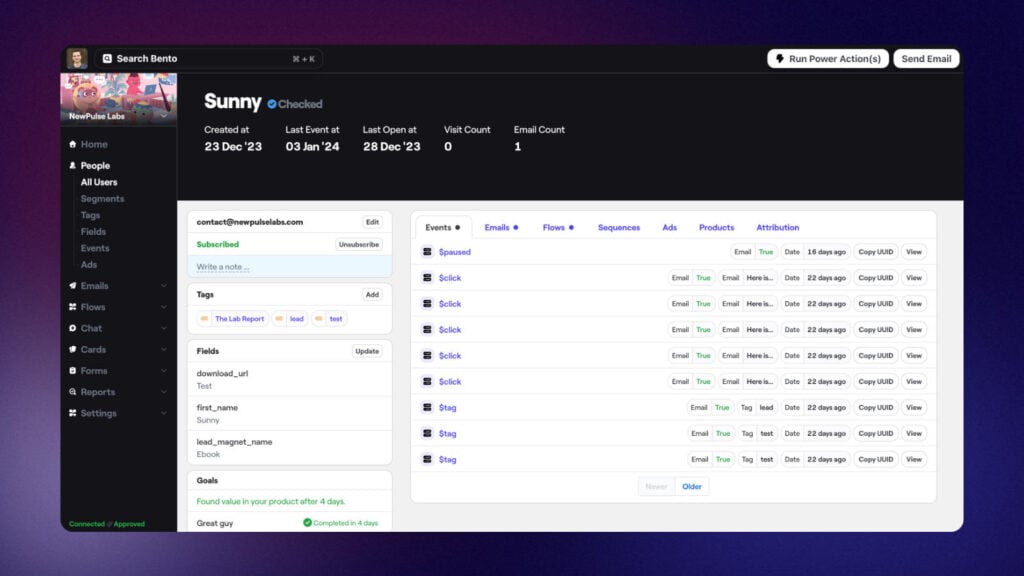
Task: Click the People icon in the sidebar
Action: 72,166
